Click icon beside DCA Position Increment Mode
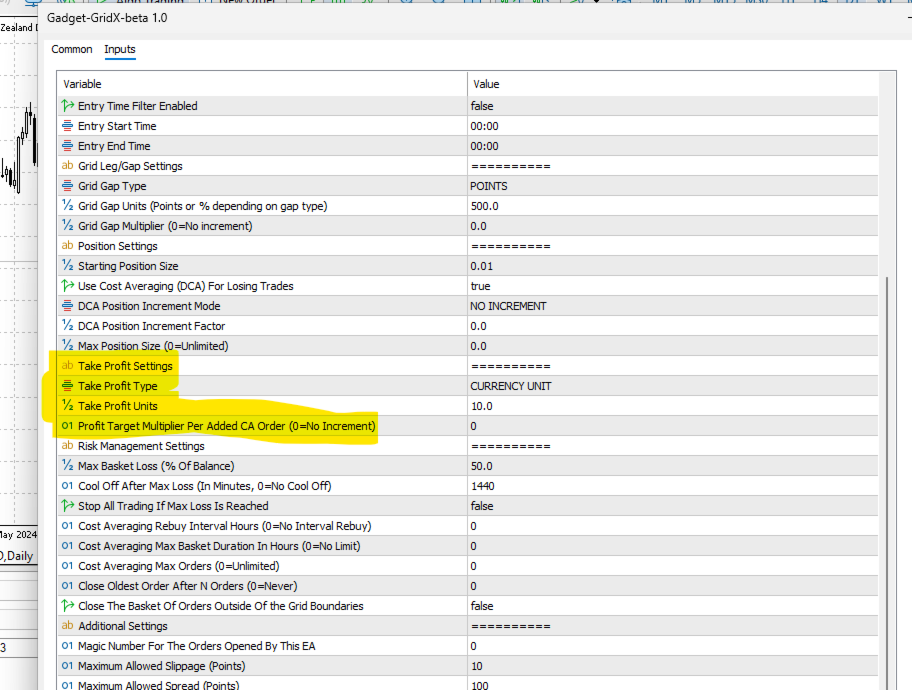 coord(67,305)
